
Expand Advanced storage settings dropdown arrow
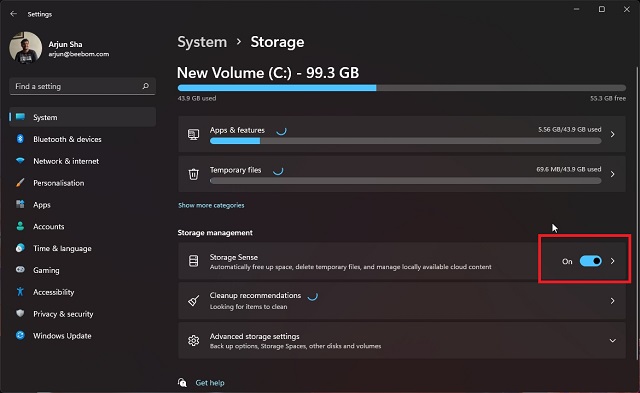(612, 341)
